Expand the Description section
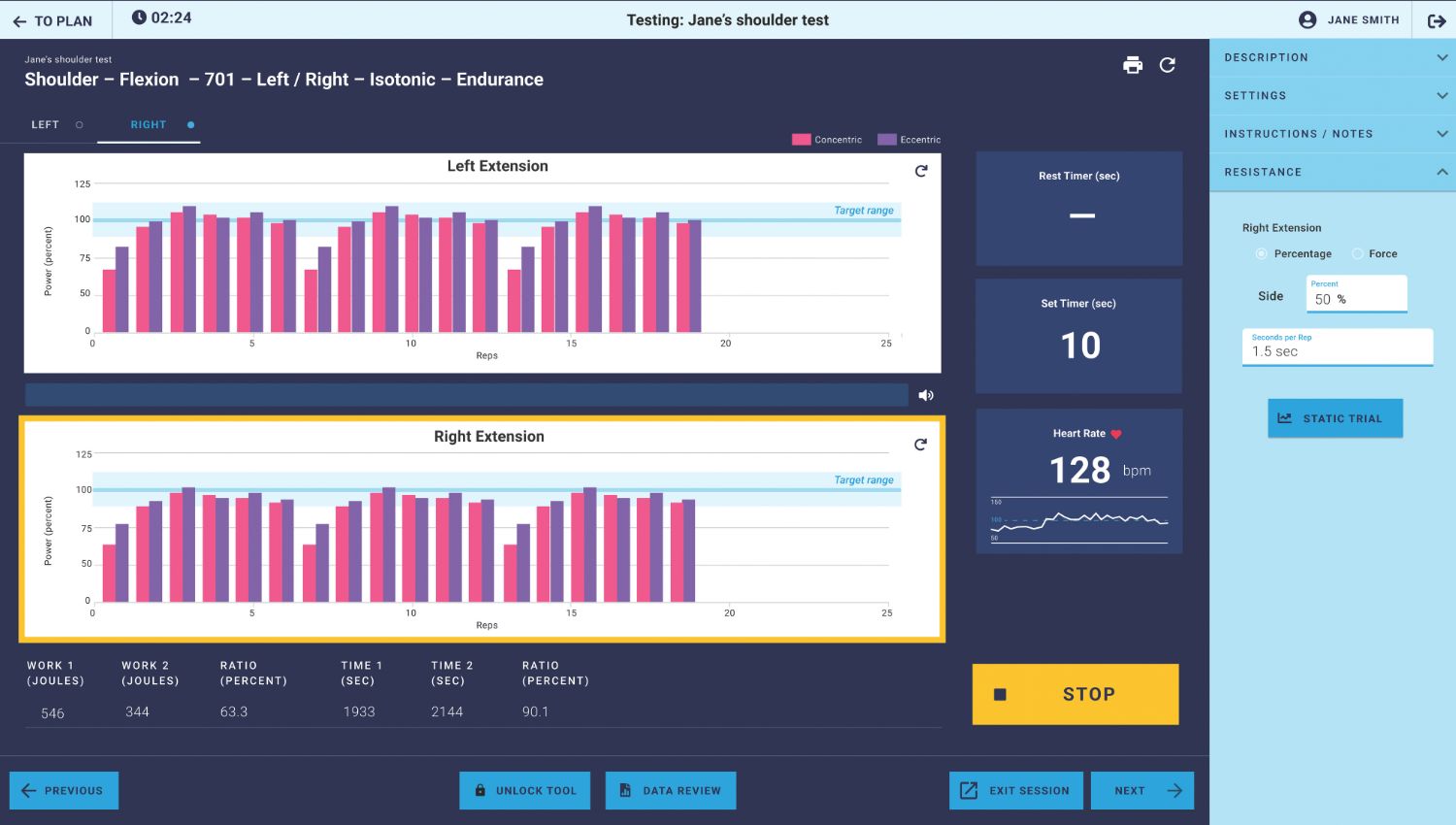 (x=1332, y=57)
